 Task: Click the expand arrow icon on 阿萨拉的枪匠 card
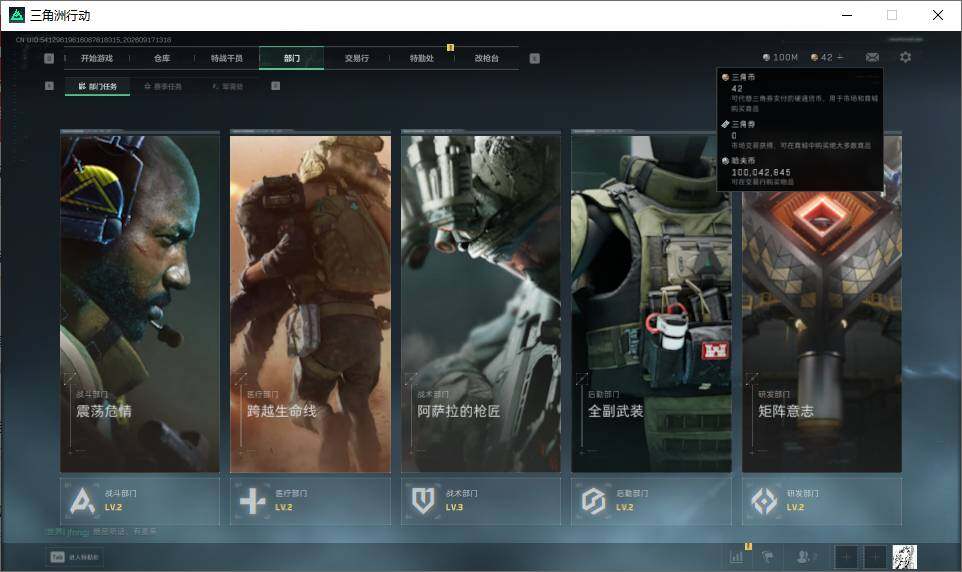[x=411, y=379]
